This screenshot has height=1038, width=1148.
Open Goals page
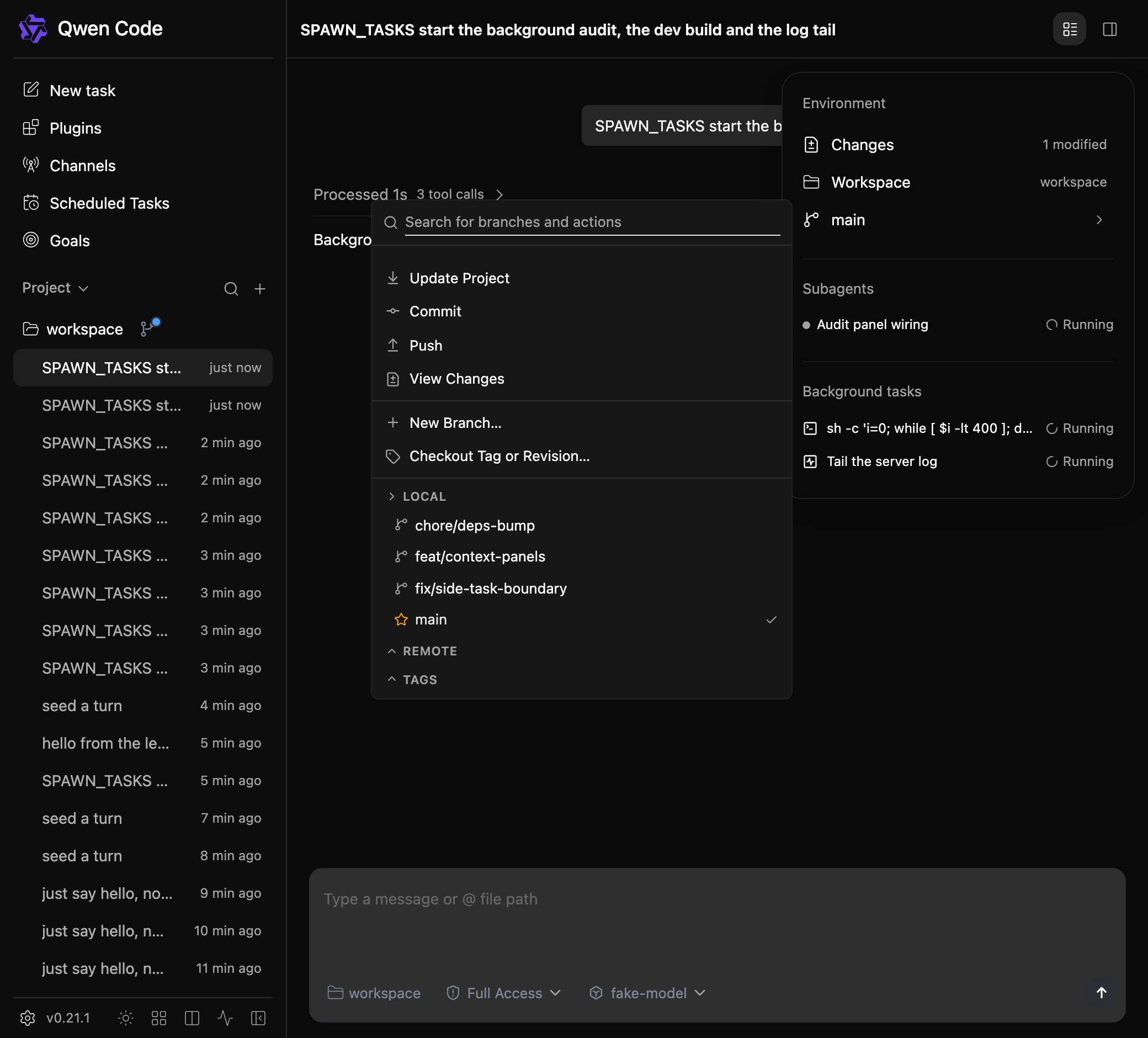click(x=142, y=240)
